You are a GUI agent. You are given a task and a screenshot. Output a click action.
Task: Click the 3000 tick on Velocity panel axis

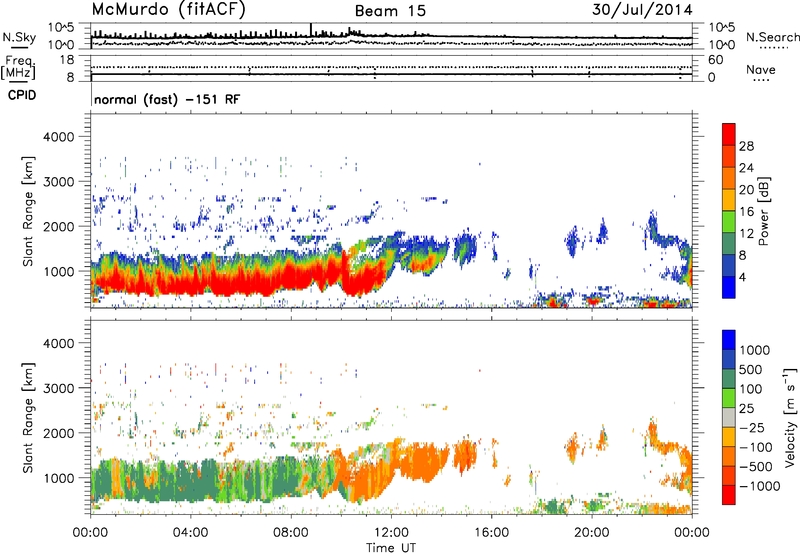click(x=59, y=388)
